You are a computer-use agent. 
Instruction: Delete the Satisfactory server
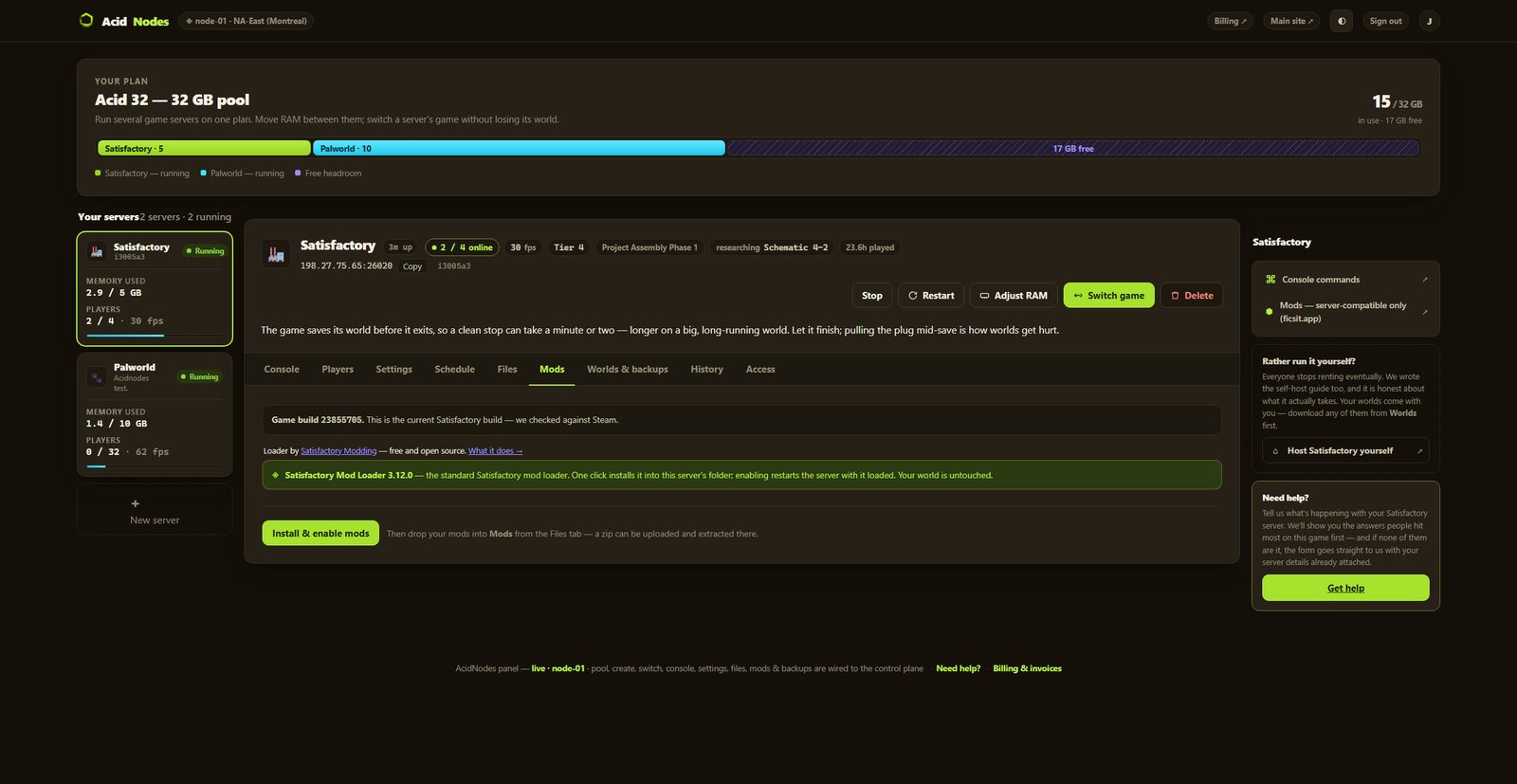pos(1192,295)
